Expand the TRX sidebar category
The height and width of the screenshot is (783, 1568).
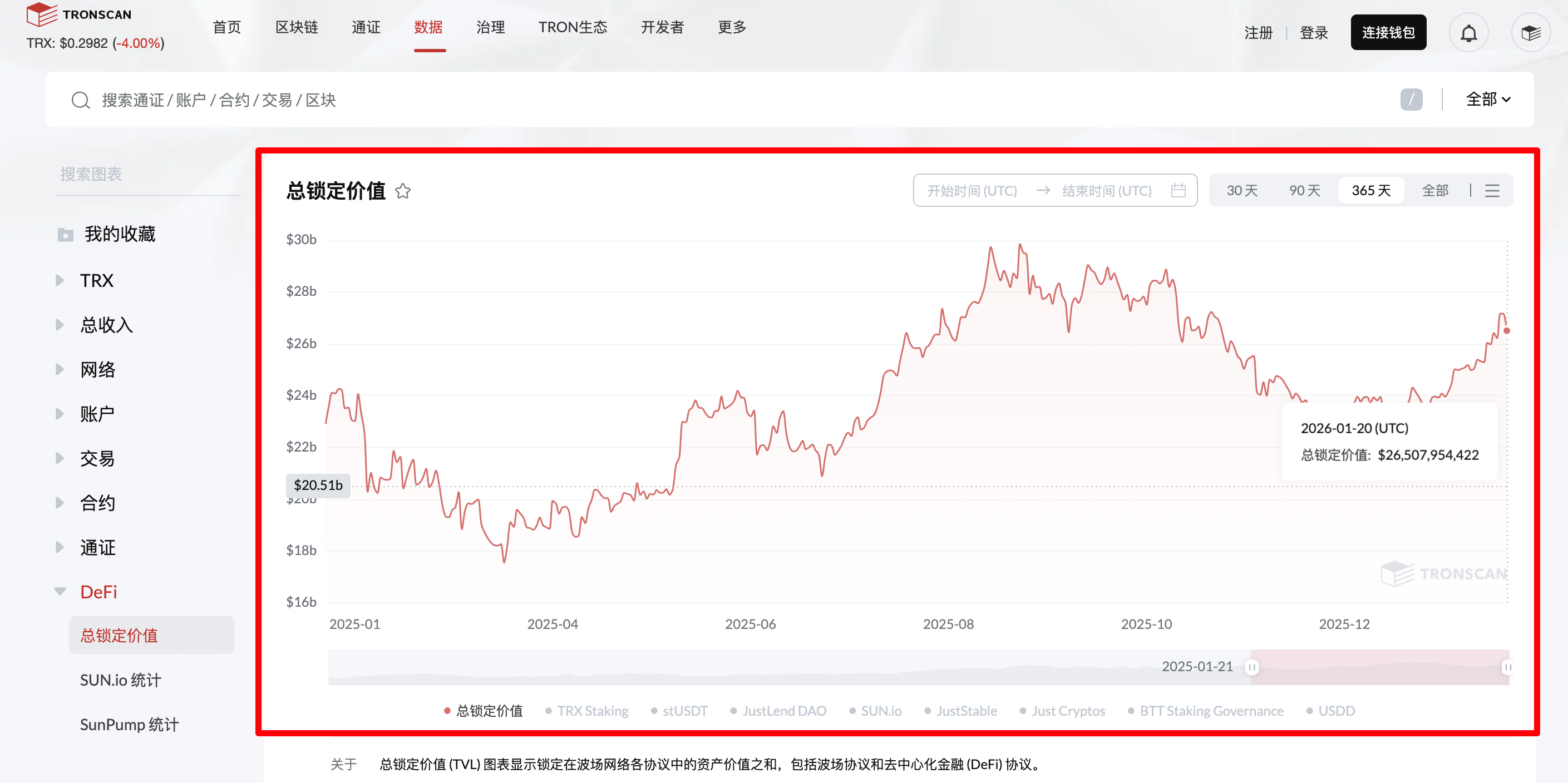pos(60,280)
